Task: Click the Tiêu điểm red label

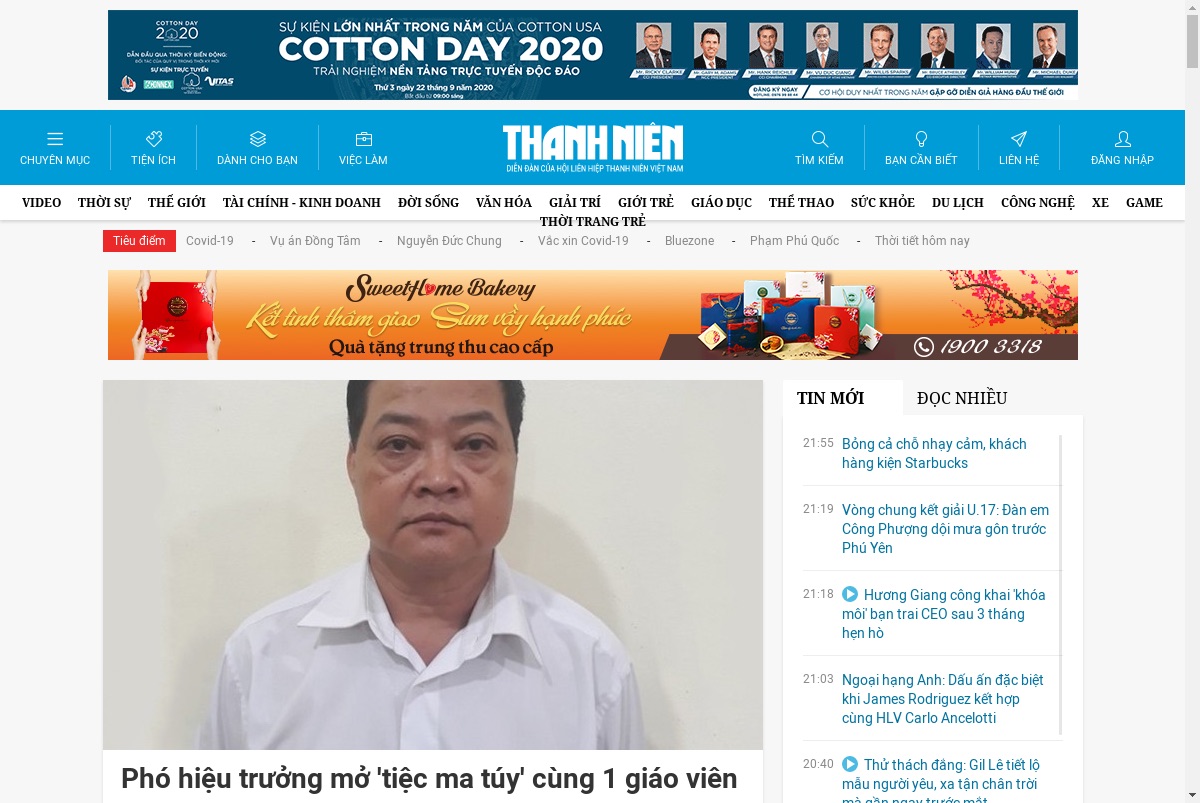Action: click(x=139, y=241)
